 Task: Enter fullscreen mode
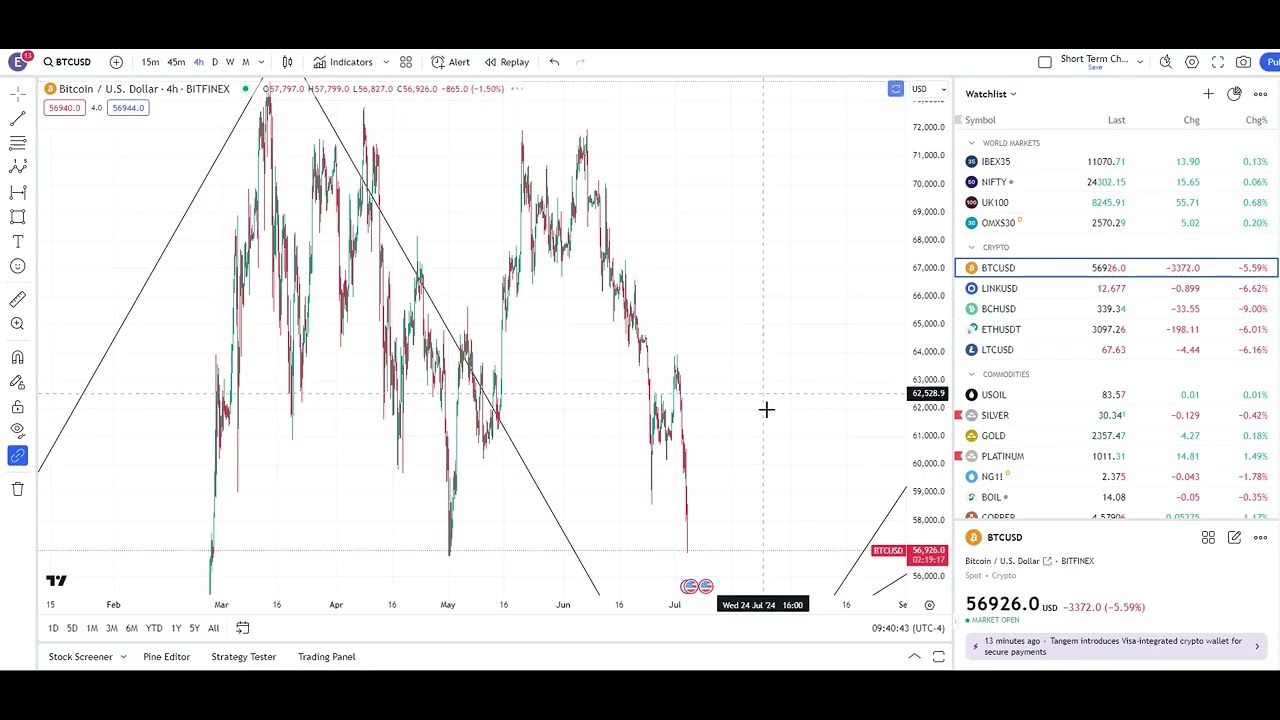coord(1218,62)
